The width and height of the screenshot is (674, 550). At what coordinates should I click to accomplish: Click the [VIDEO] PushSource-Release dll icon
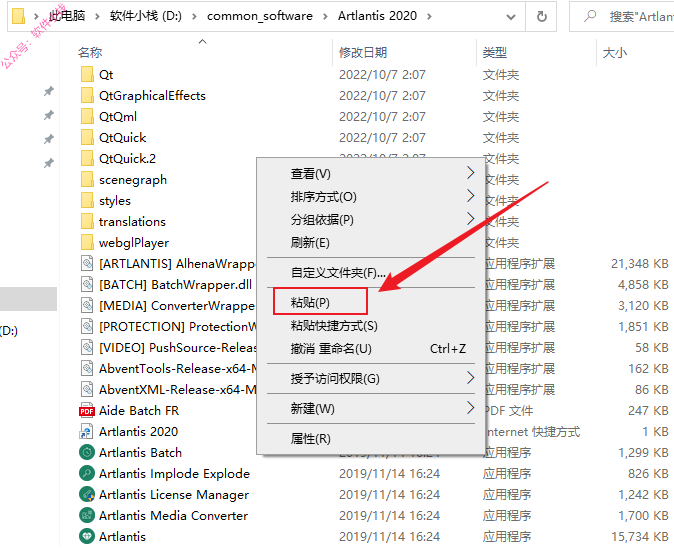87,348
